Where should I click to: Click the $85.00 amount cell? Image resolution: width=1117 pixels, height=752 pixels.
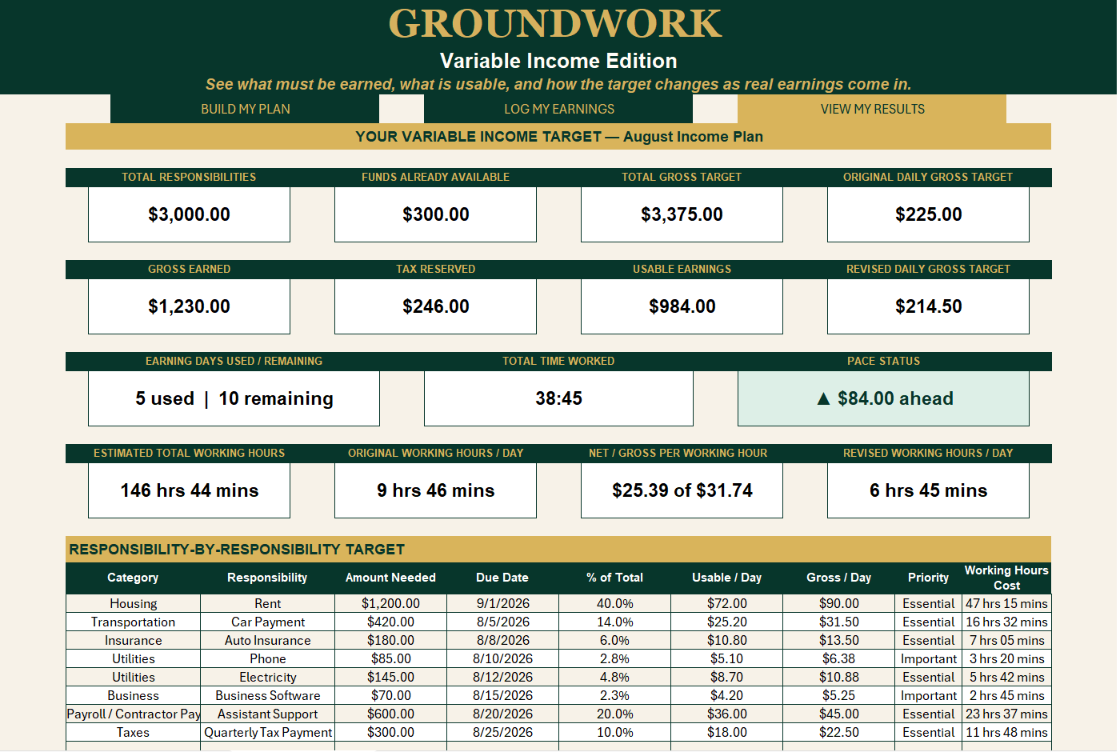click(390, 659)
